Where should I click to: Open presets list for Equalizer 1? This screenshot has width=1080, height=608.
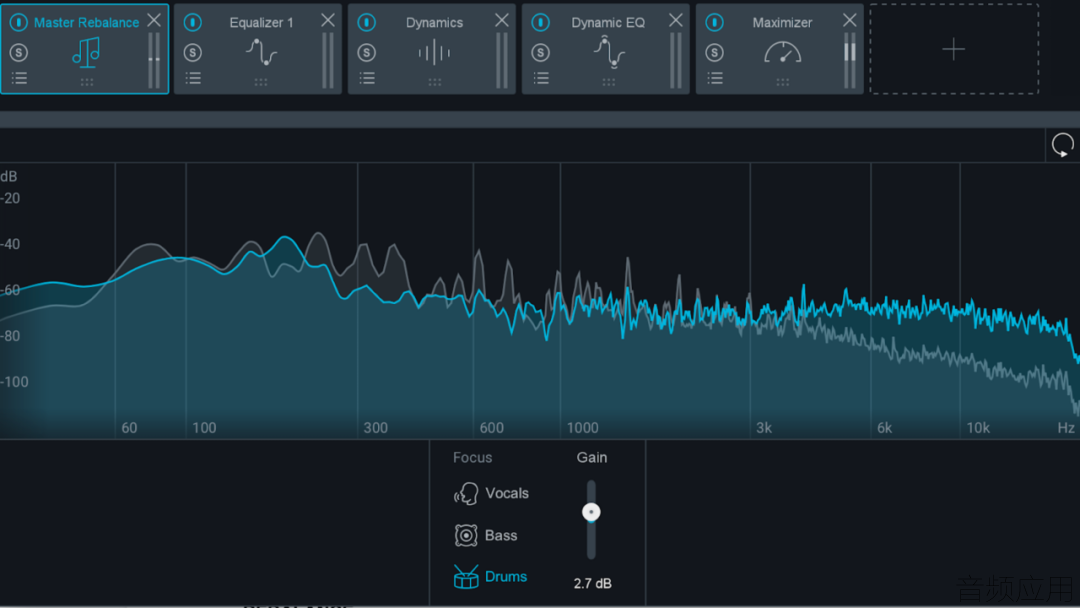tap(194, 78)
